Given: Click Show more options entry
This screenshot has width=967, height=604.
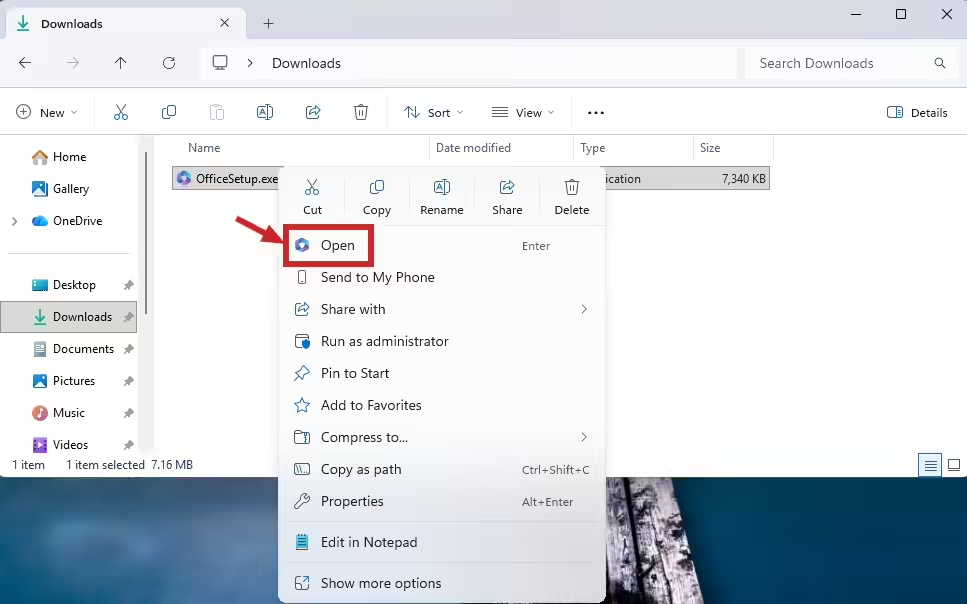Looking at the screenshot, I should point(380,583).
